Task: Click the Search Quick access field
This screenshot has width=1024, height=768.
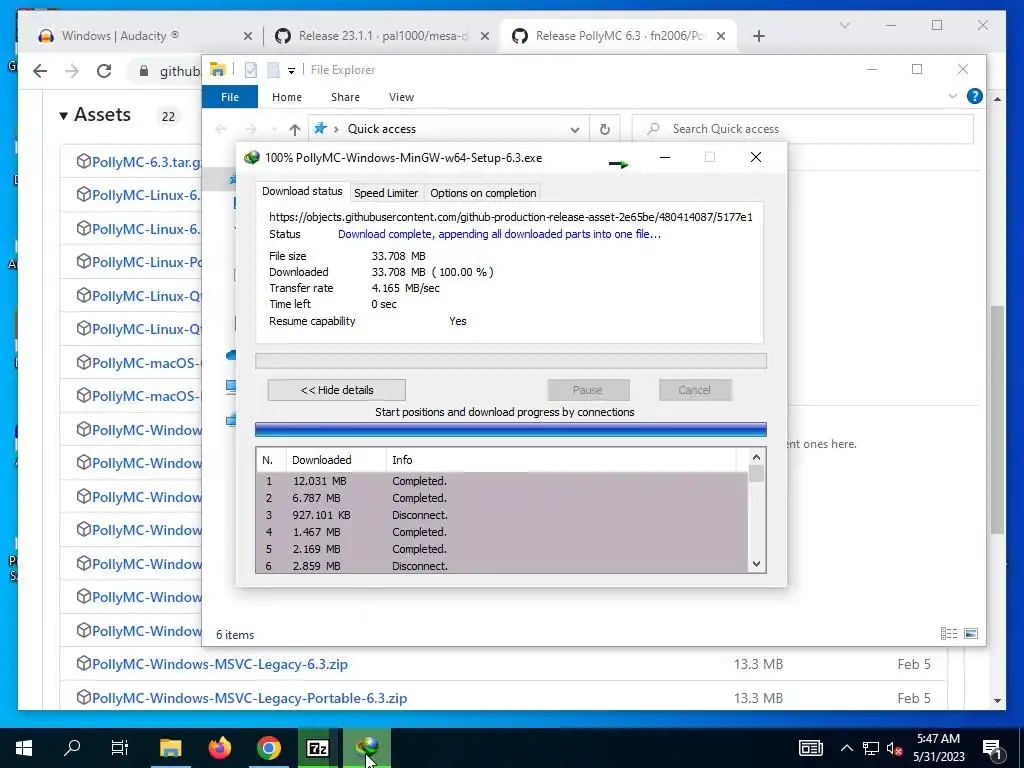Action: [803, 129]
